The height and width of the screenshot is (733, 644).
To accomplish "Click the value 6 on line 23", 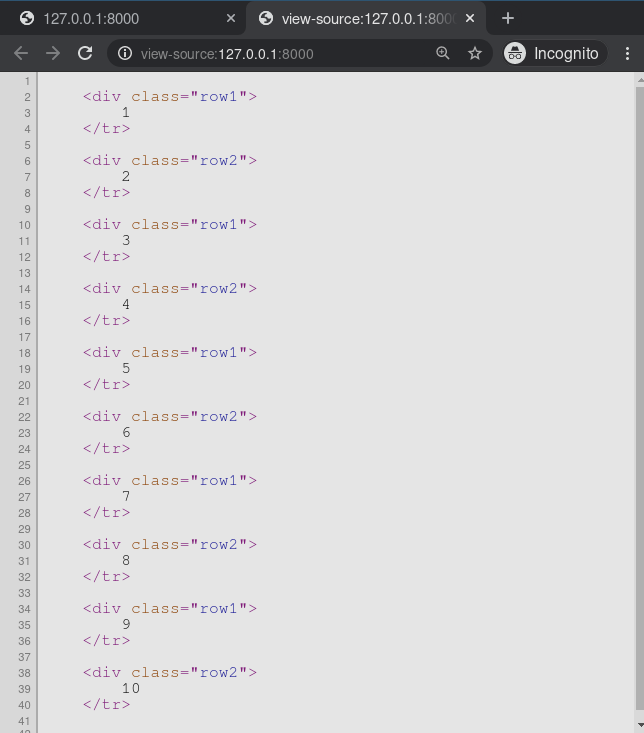I will [126, 432].
